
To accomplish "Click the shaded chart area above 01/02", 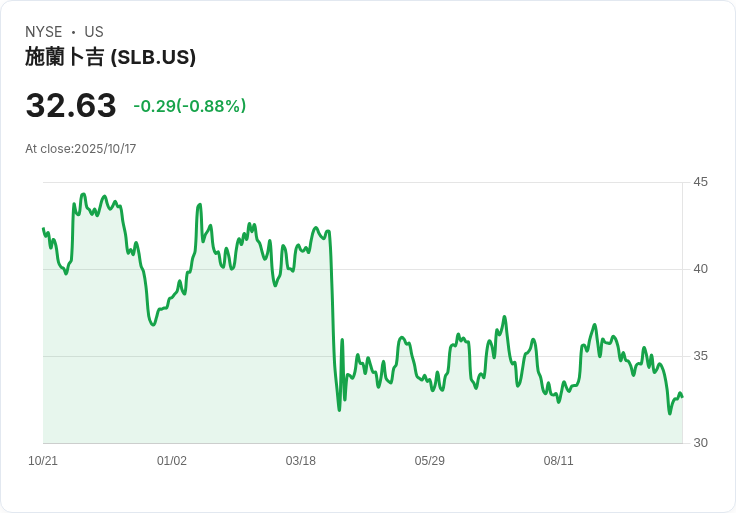I will [x=172, y=380].
